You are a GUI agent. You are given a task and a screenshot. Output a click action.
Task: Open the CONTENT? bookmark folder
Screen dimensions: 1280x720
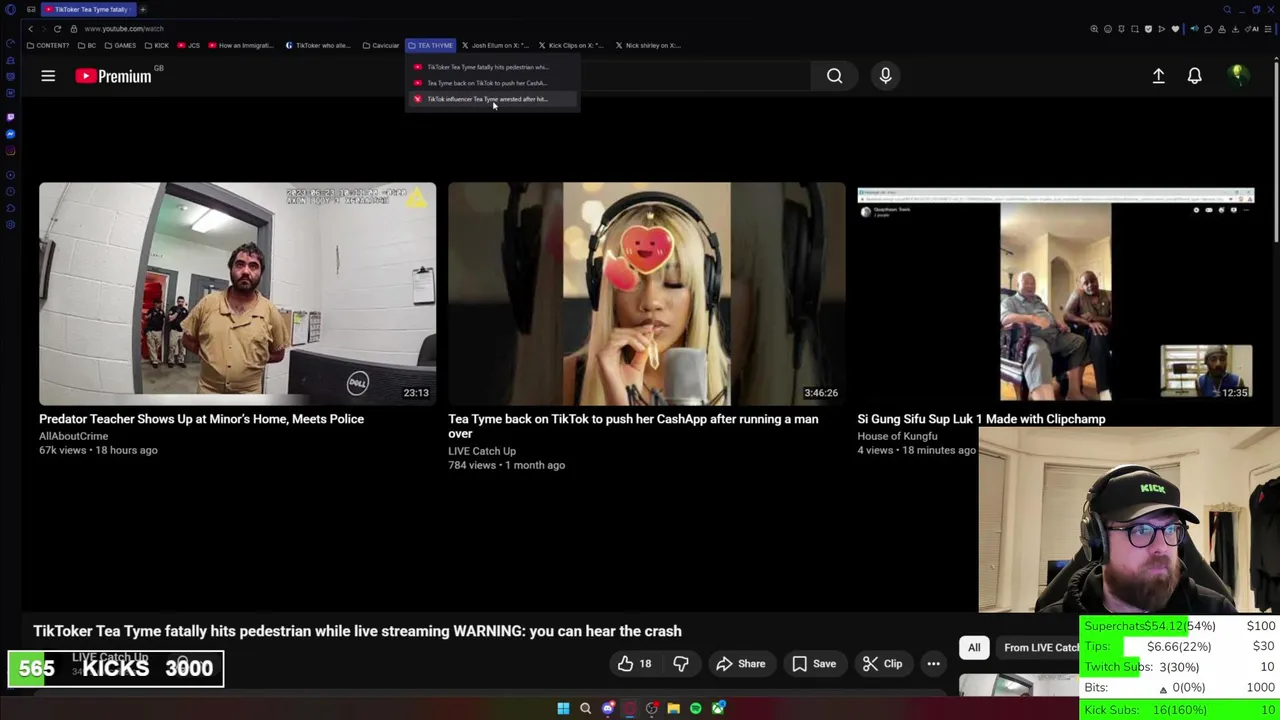(x=49, y=45)
